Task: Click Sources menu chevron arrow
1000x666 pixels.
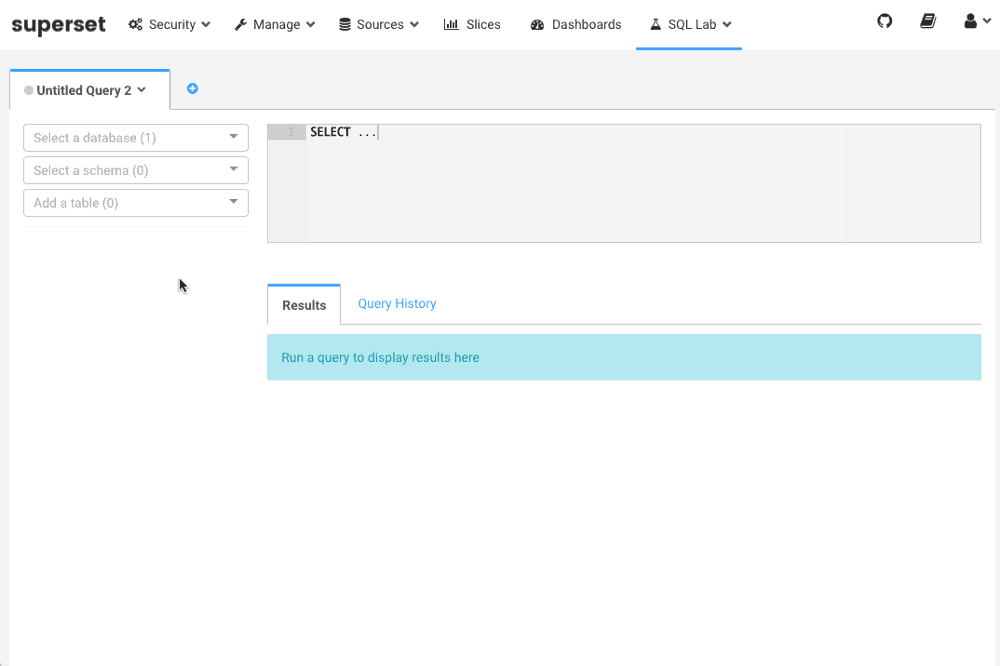Action: [x=415, y=24]
